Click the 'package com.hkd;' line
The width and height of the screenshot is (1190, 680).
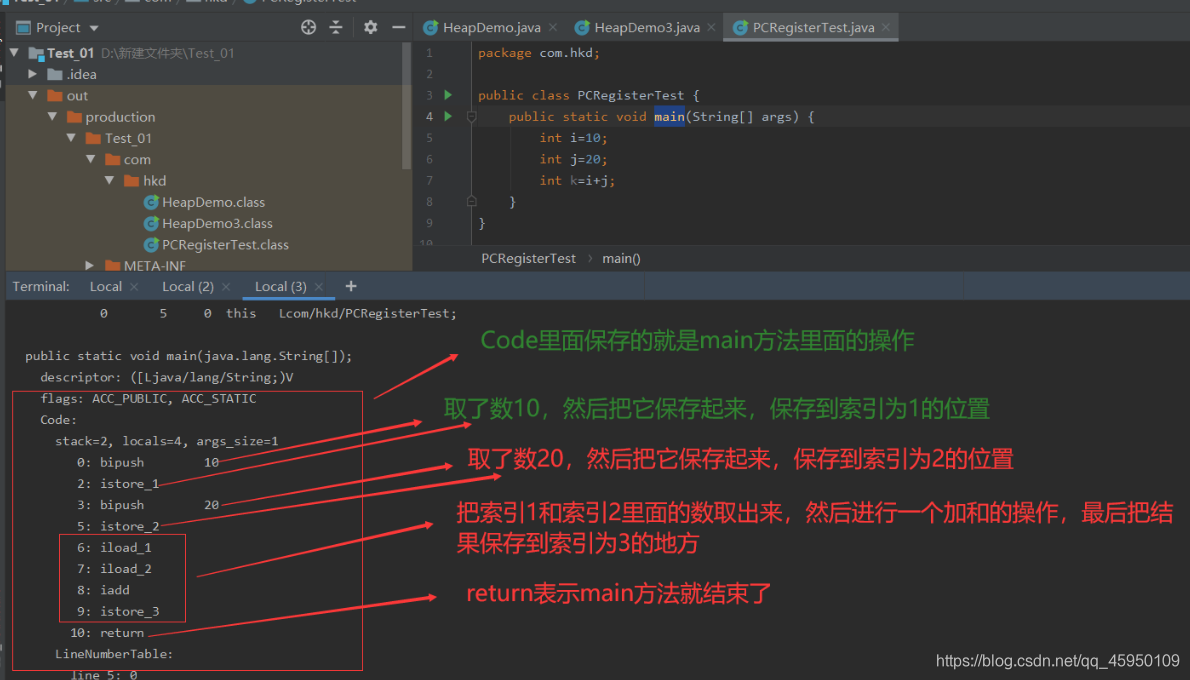pyautogui.click(x=539, y=52)
